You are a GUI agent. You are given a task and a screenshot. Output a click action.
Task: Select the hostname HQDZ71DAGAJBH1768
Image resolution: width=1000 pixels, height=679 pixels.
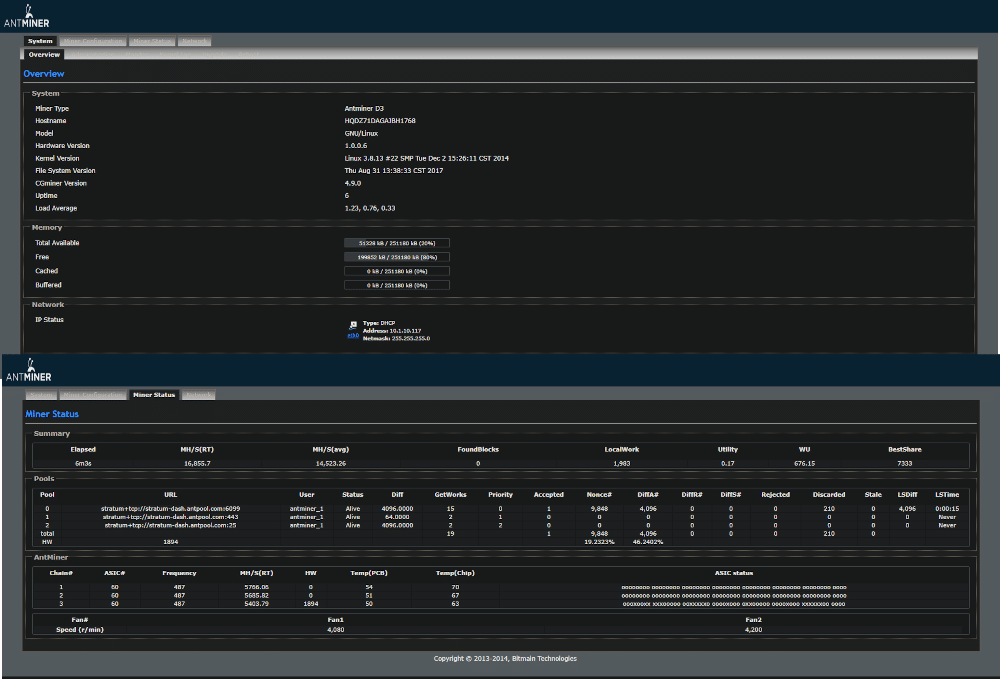[380, 120]
